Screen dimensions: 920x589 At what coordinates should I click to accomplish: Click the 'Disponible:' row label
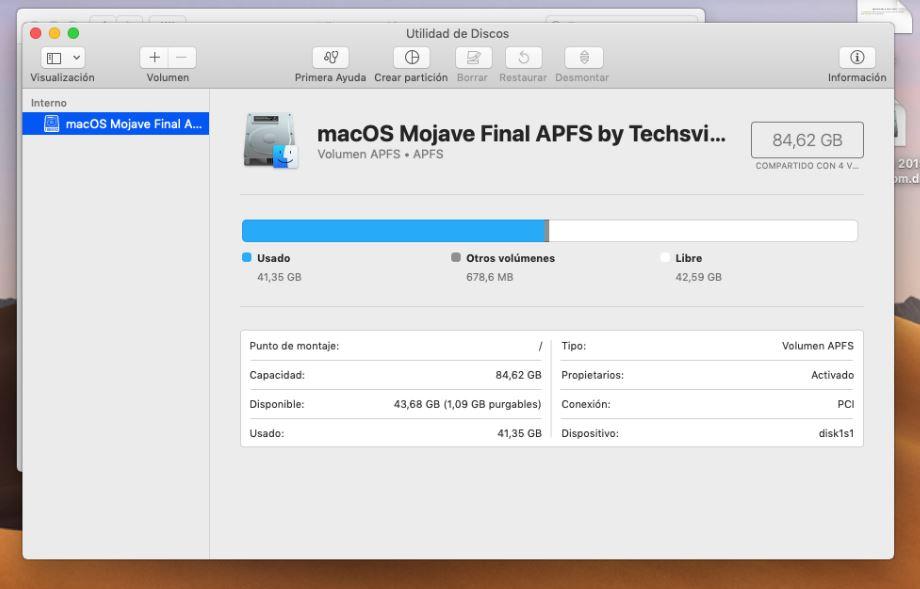point(277,404)
